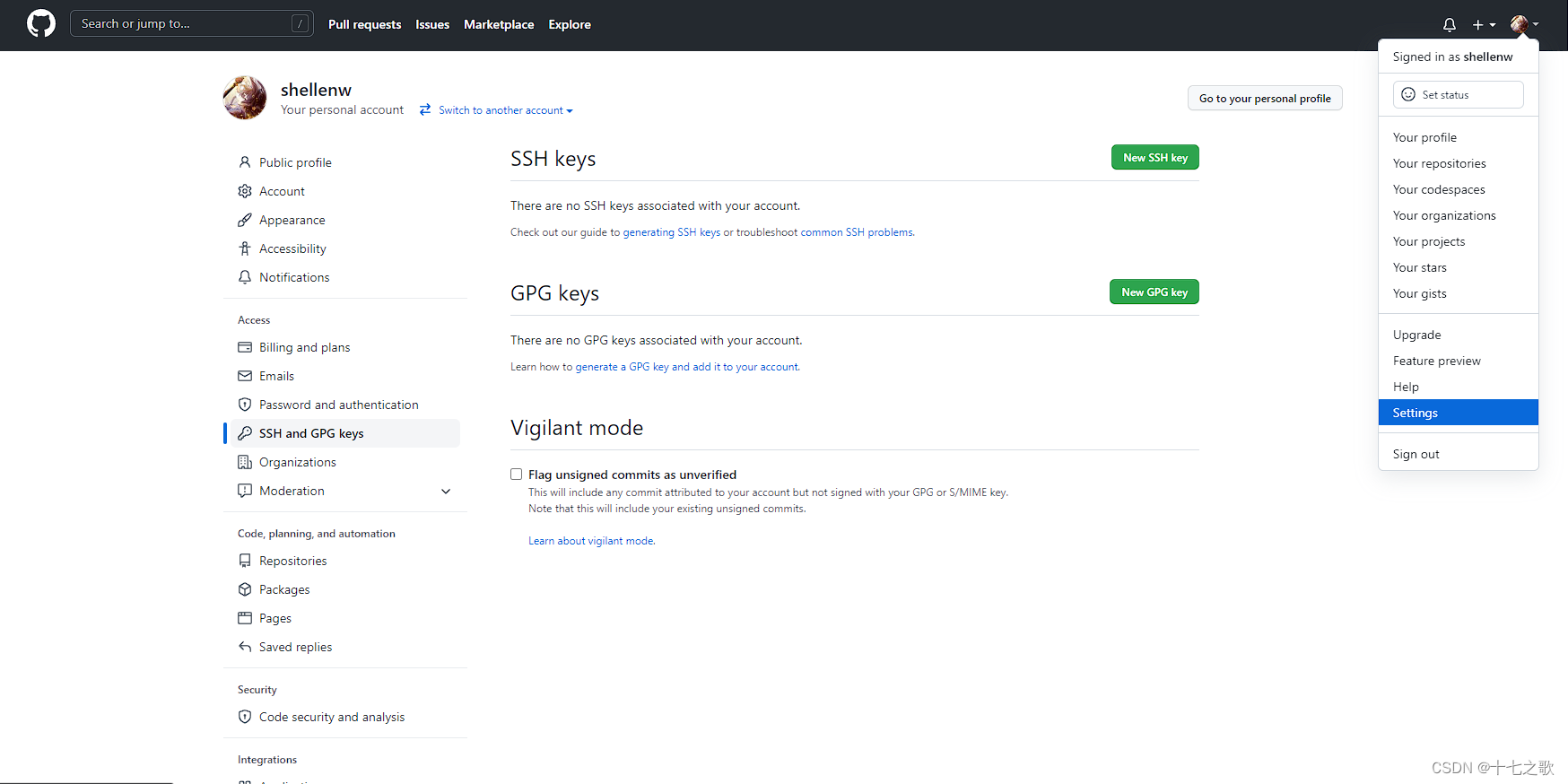Open the notifications bell in header

coord(1450,24)
